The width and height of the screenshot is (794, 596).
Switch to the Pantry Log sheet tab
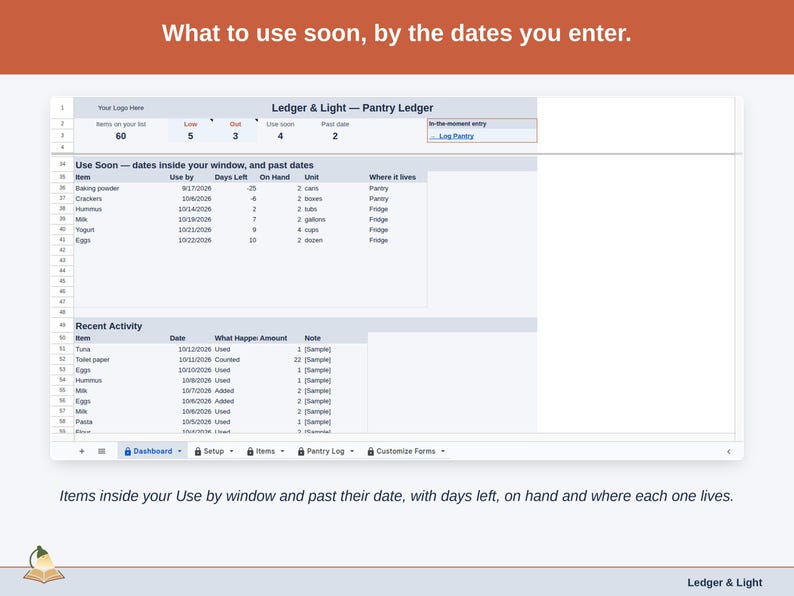tap(326, 451)
